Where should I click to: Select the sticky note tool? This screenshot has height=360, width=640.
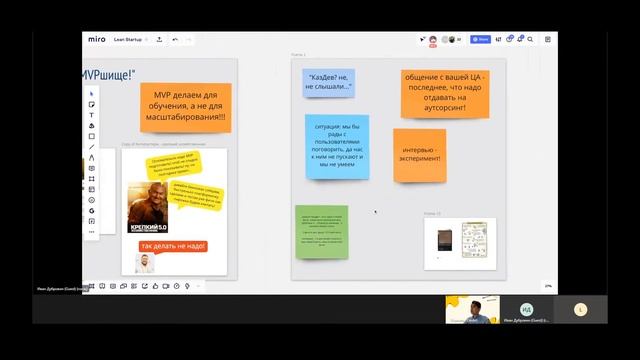91,104
